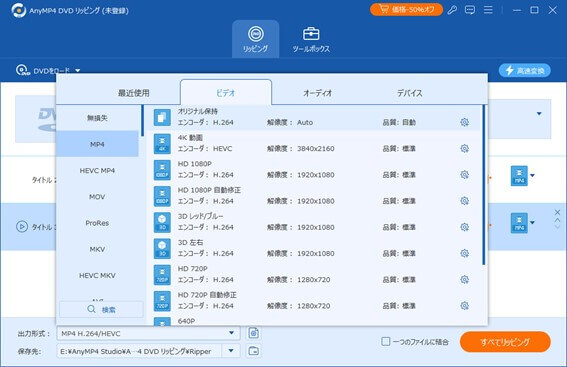Select the 4K 動画 preset name
The height and width of the screenshot is (367, 567).
[x=190, y=138]
